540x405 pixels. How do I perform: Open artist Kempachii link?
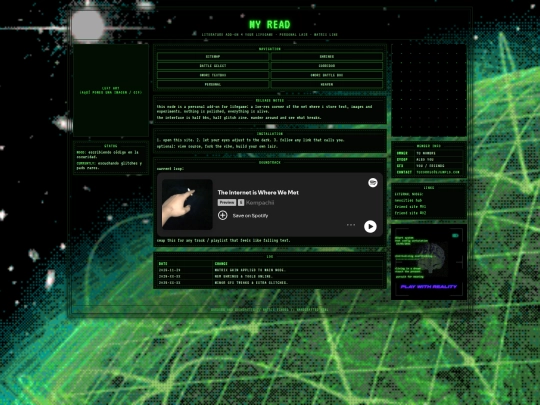(260, 202)
